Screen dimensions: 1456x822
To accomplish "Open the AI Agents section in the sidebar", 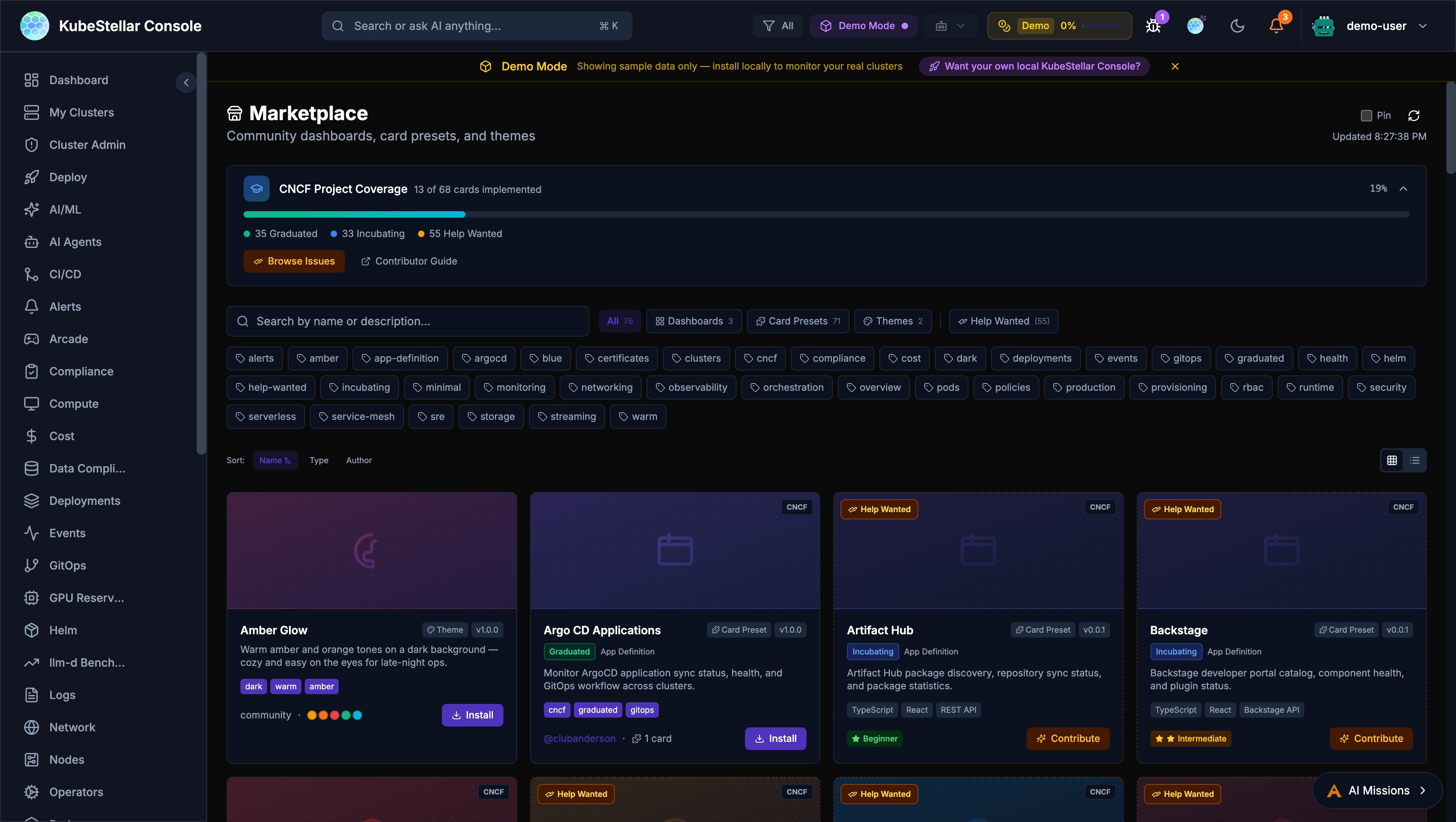I will [x=75, y=242].
